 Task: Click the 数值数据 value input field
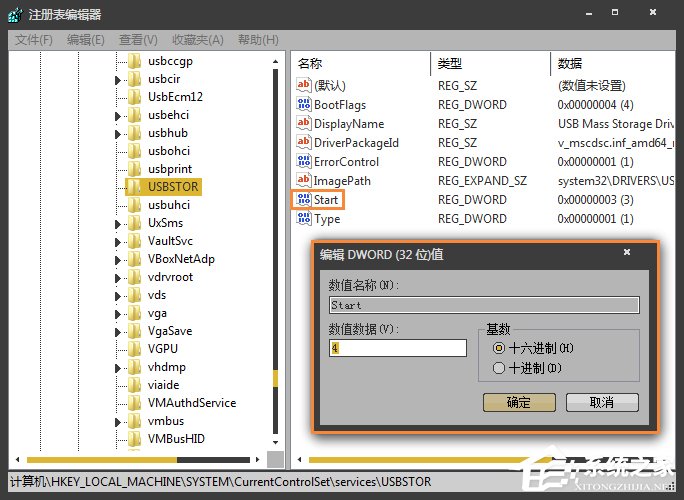click(398, 348)
